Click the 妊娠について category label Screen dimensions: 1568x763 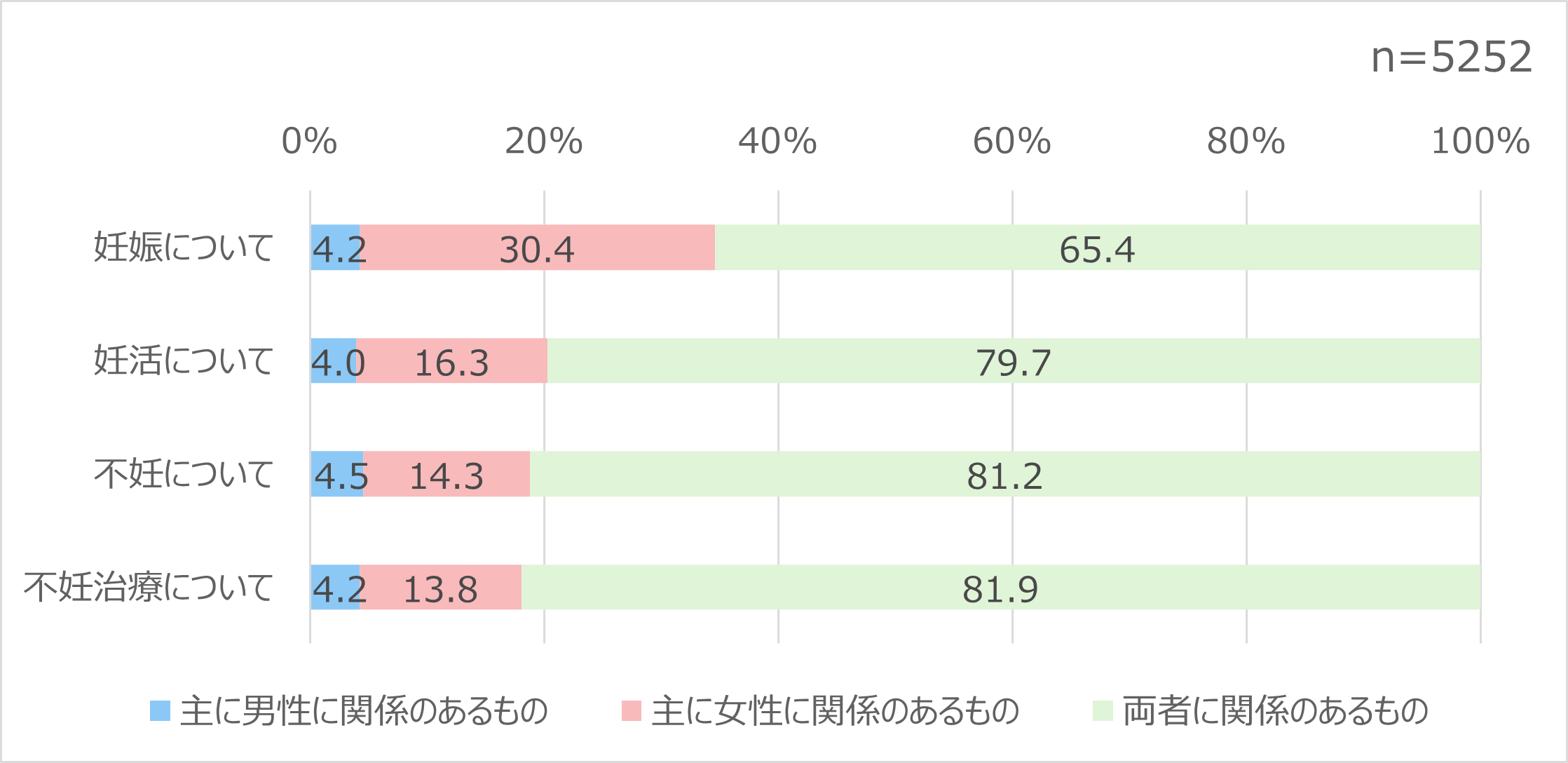tap(184, 248)
